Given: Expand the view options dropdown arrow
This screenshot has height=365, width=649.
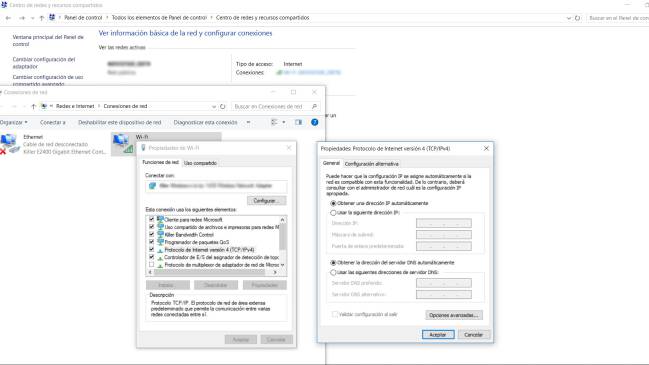Looking at the screenshot, I should pyautogui.click(x=284, y=122).
